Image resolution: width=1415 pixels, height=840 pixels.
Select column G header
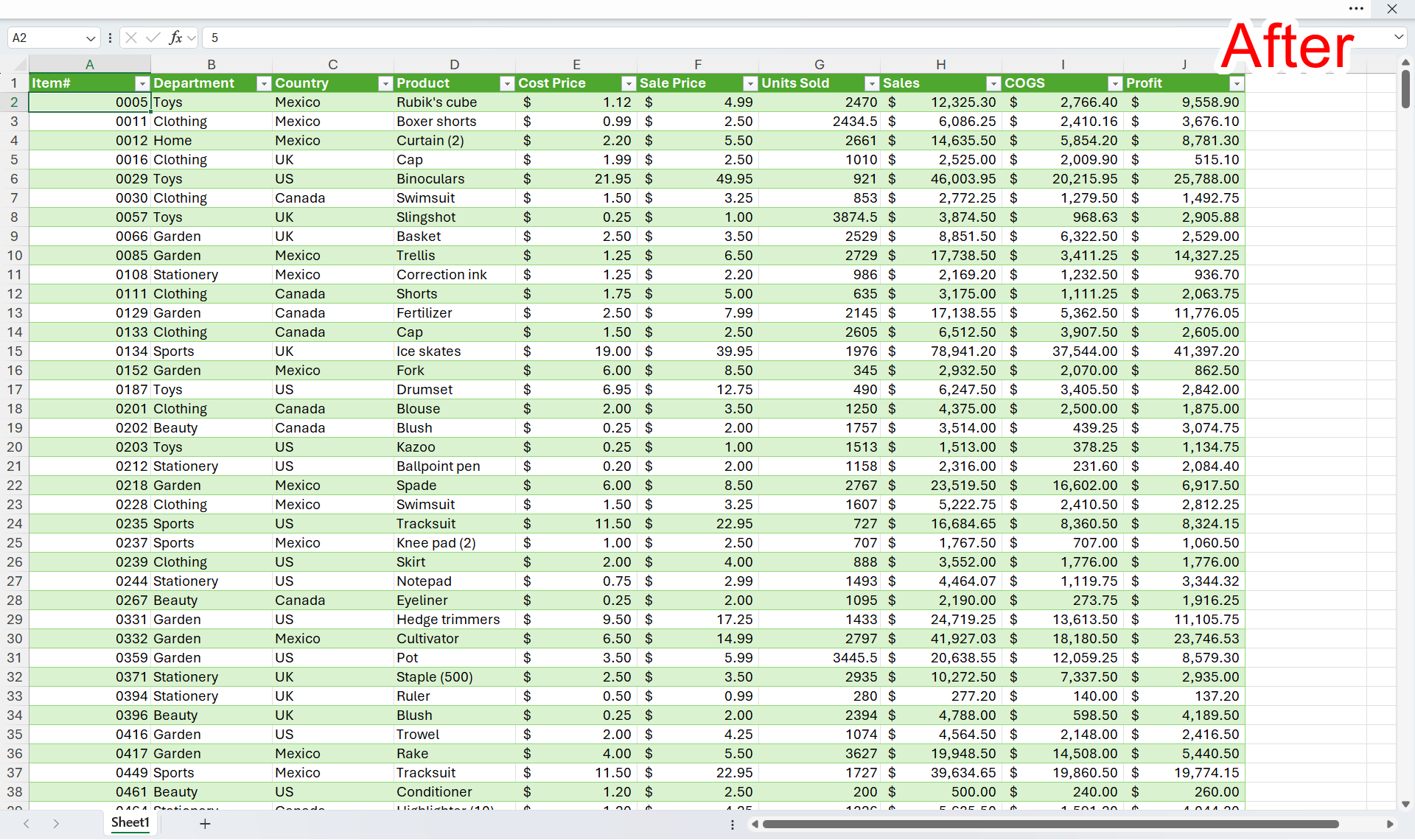click(820, 65)
